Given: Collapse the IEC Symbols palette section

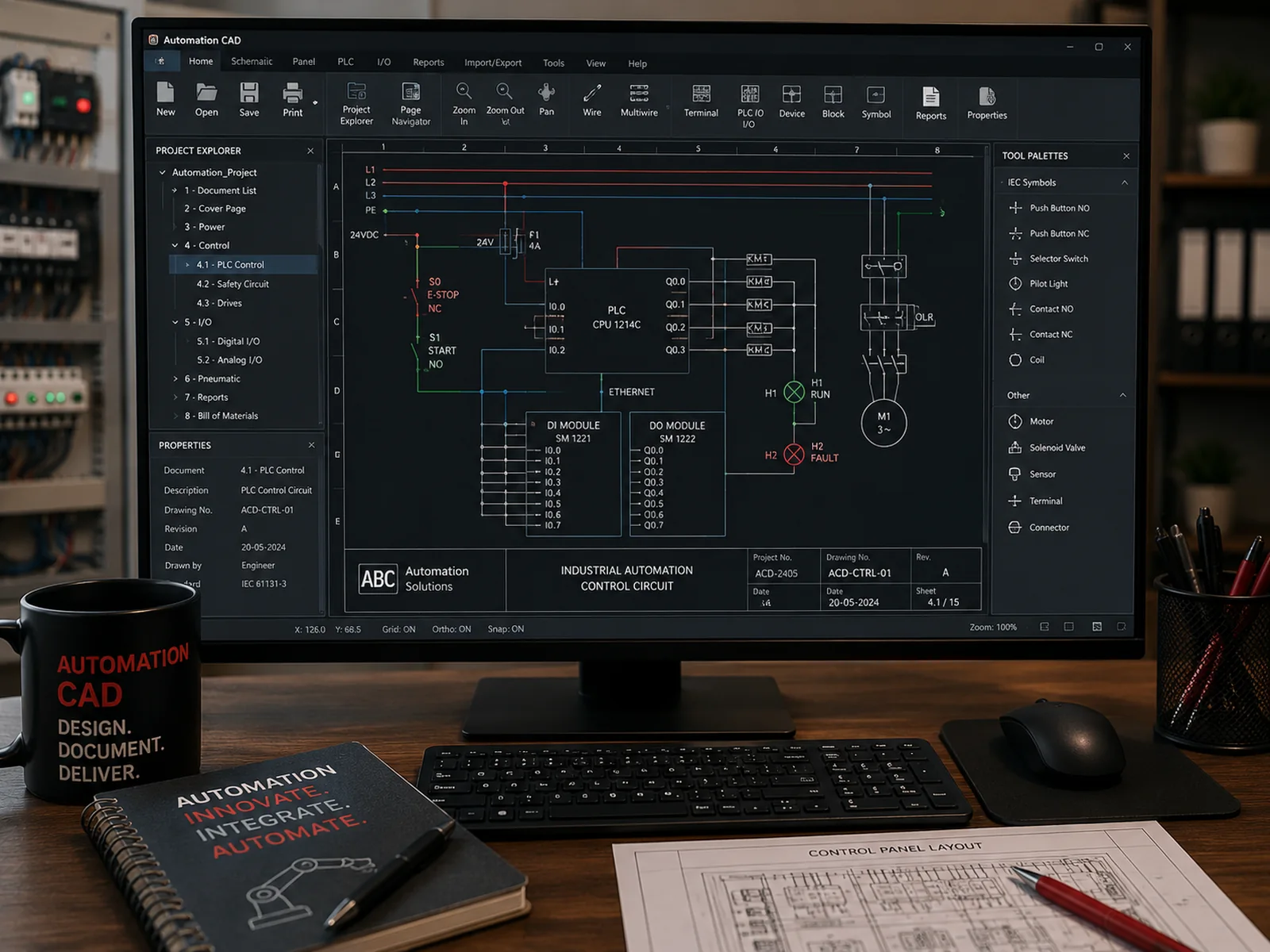Looking at the screenshot, I should pyautogui.click(x=1125, y=182).
